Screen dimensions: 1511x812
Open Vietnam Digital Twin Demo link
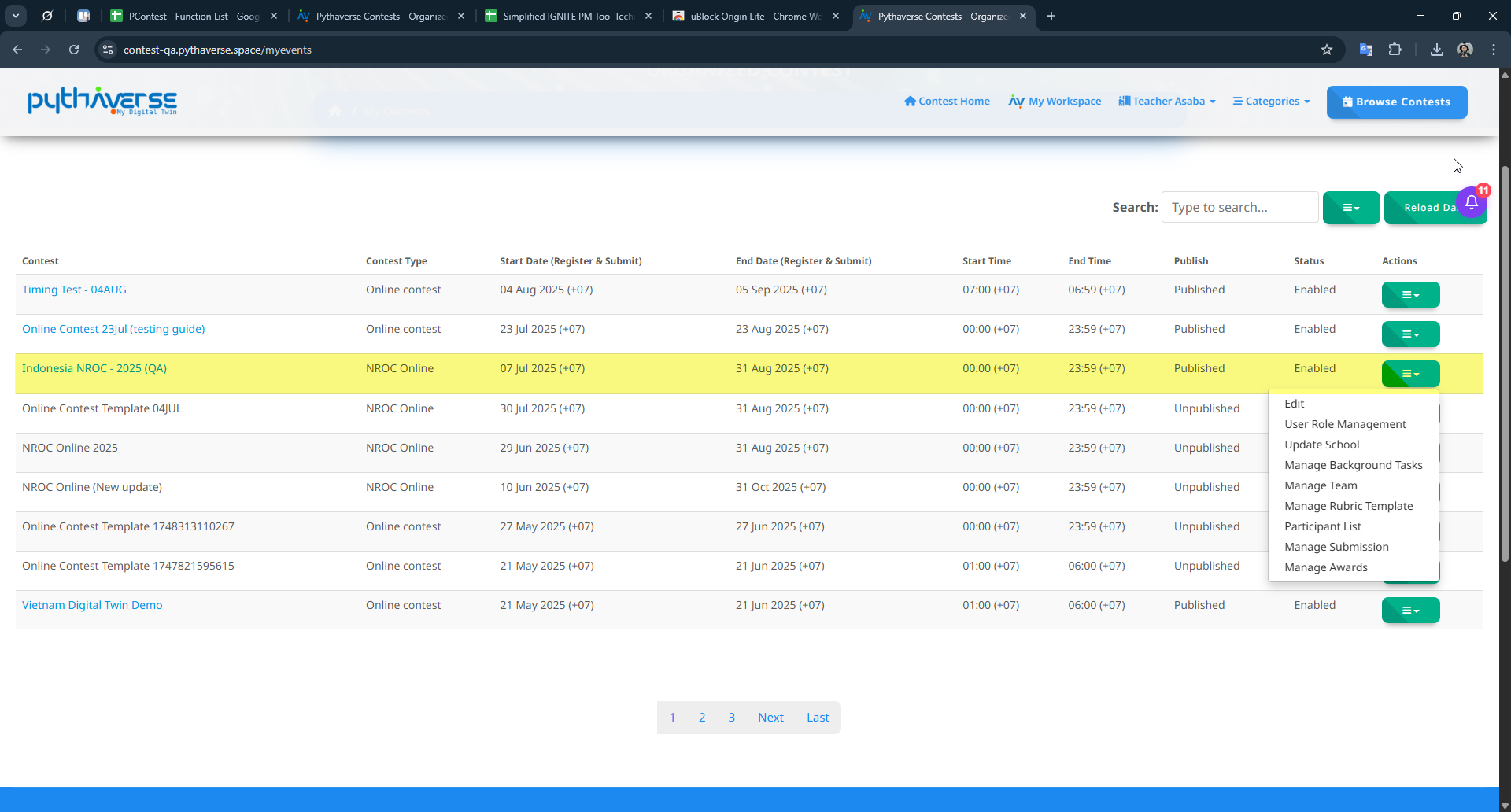(x=92, y=605)
